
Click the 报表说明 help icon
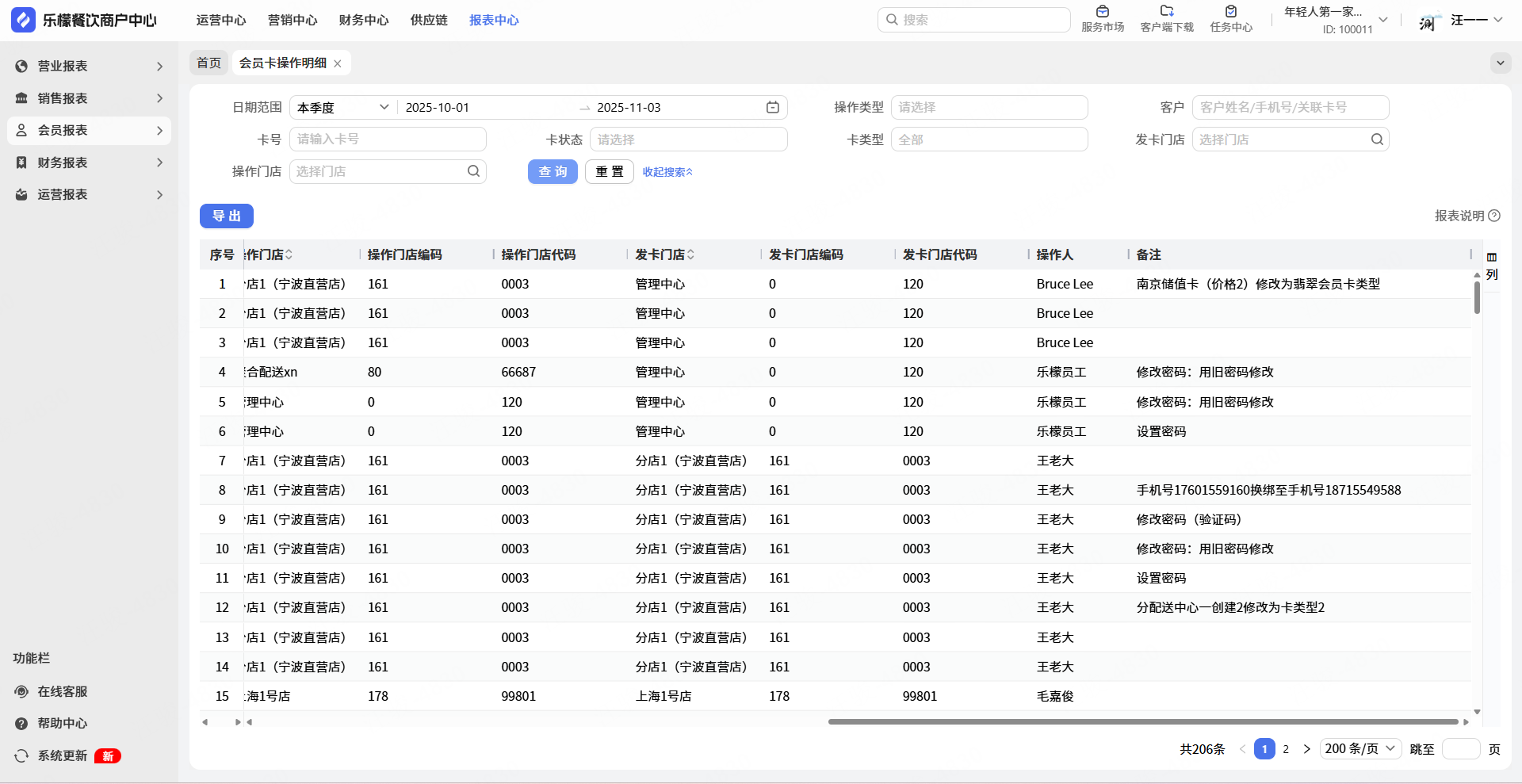pyautogui.click(x=1494, y=216)
